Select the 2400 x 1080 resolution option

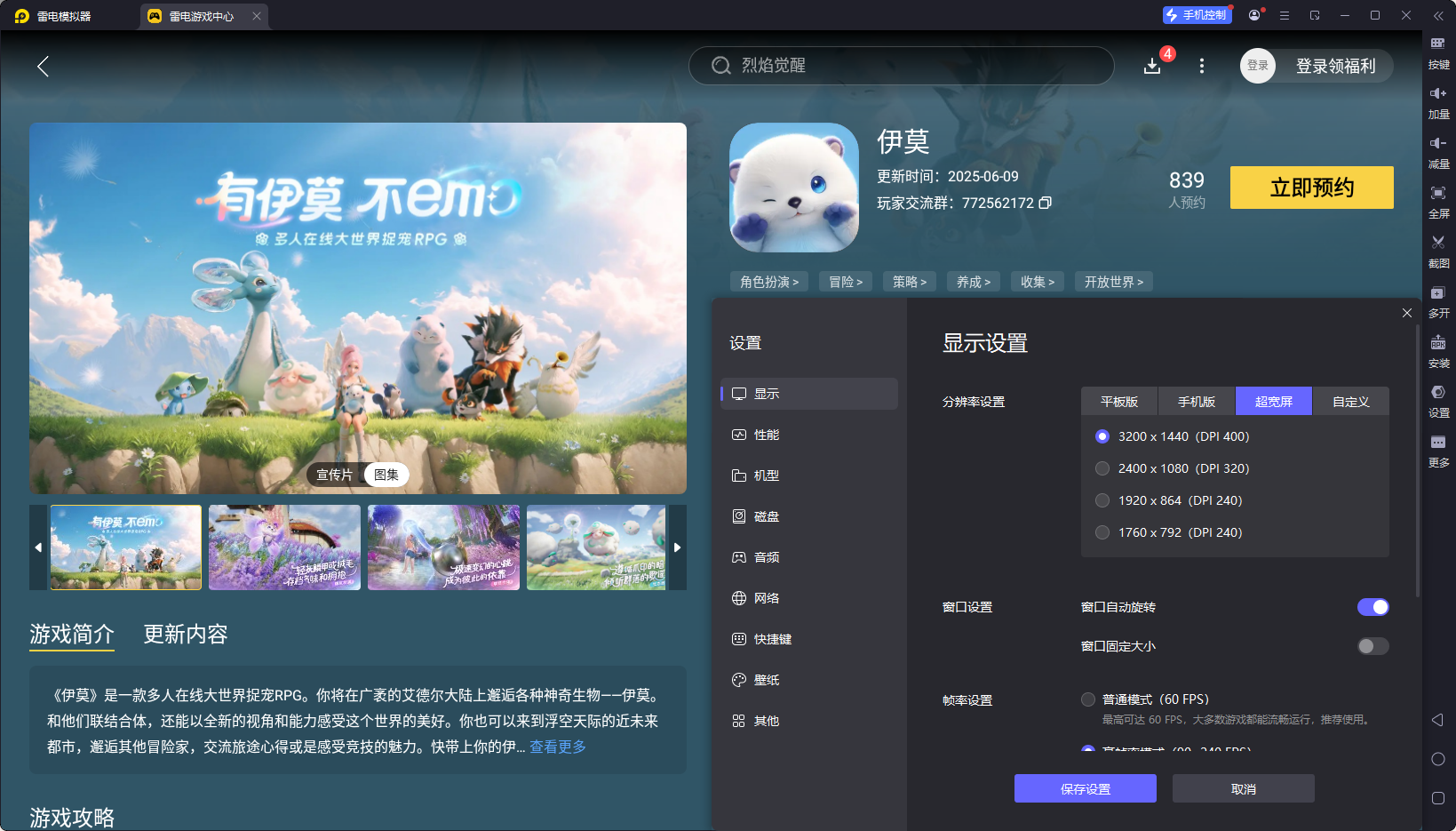(1102, 468)
